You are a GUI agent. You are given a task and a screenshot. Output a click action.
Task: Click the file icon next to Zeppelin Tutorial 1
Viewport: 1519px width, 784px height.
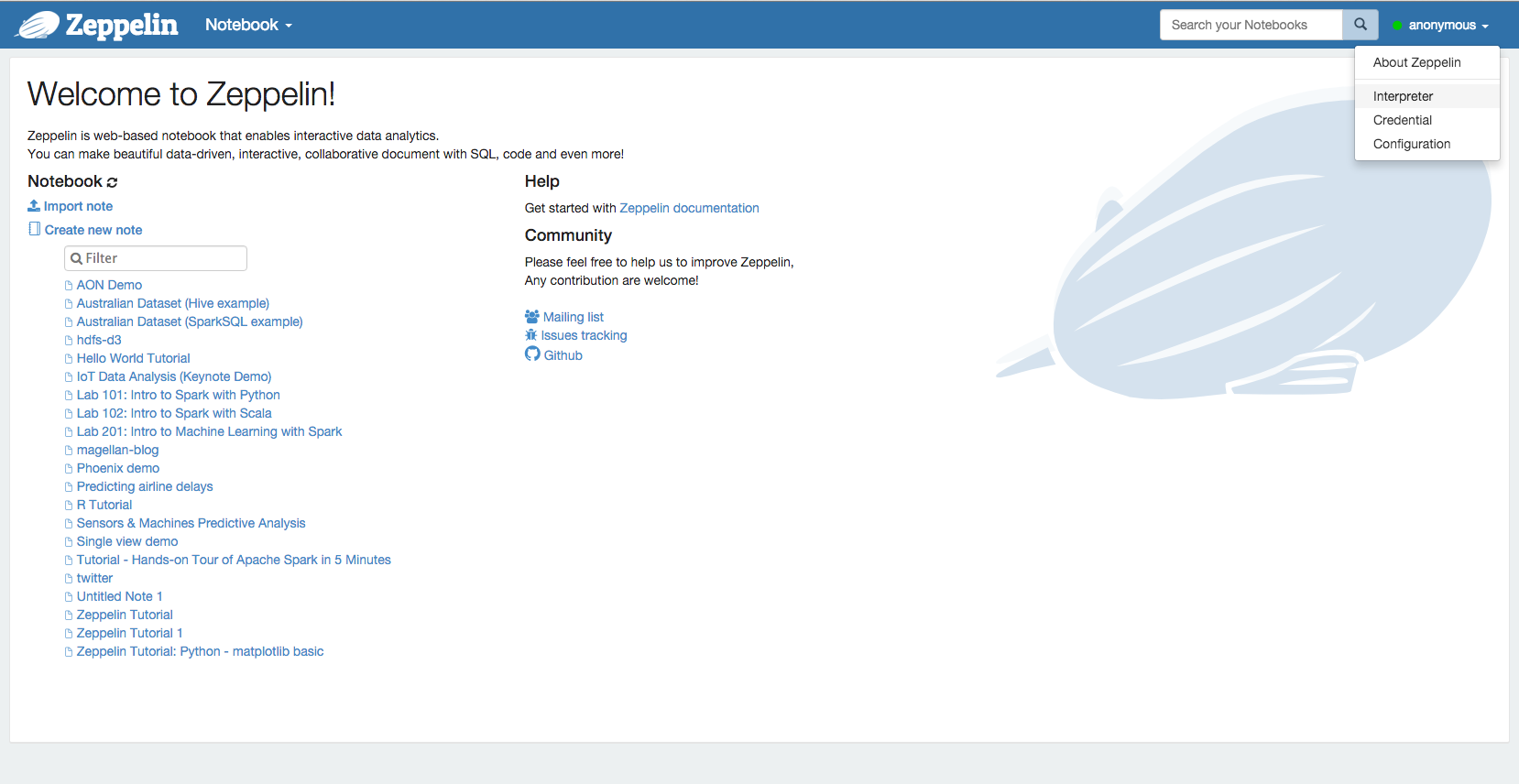pyautogui.click(x=69, y=634)
